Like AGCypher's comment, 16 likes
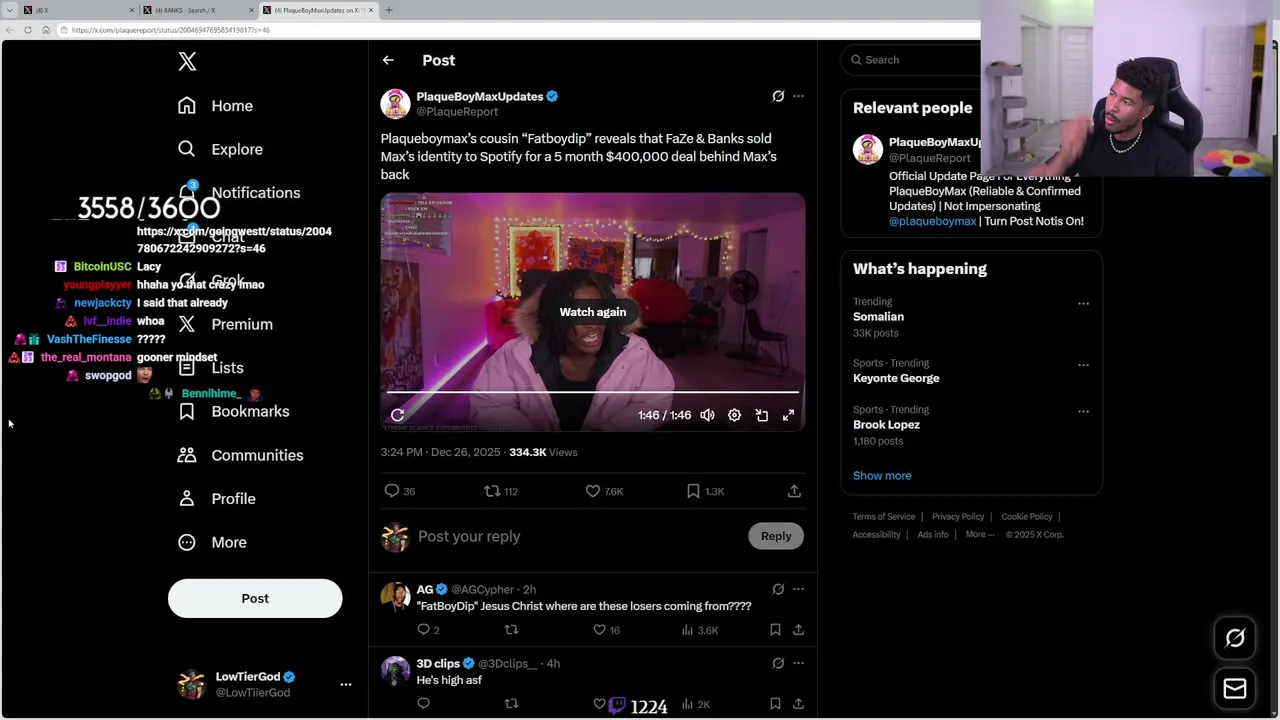The image size is (1280, 720). [607, 630]
